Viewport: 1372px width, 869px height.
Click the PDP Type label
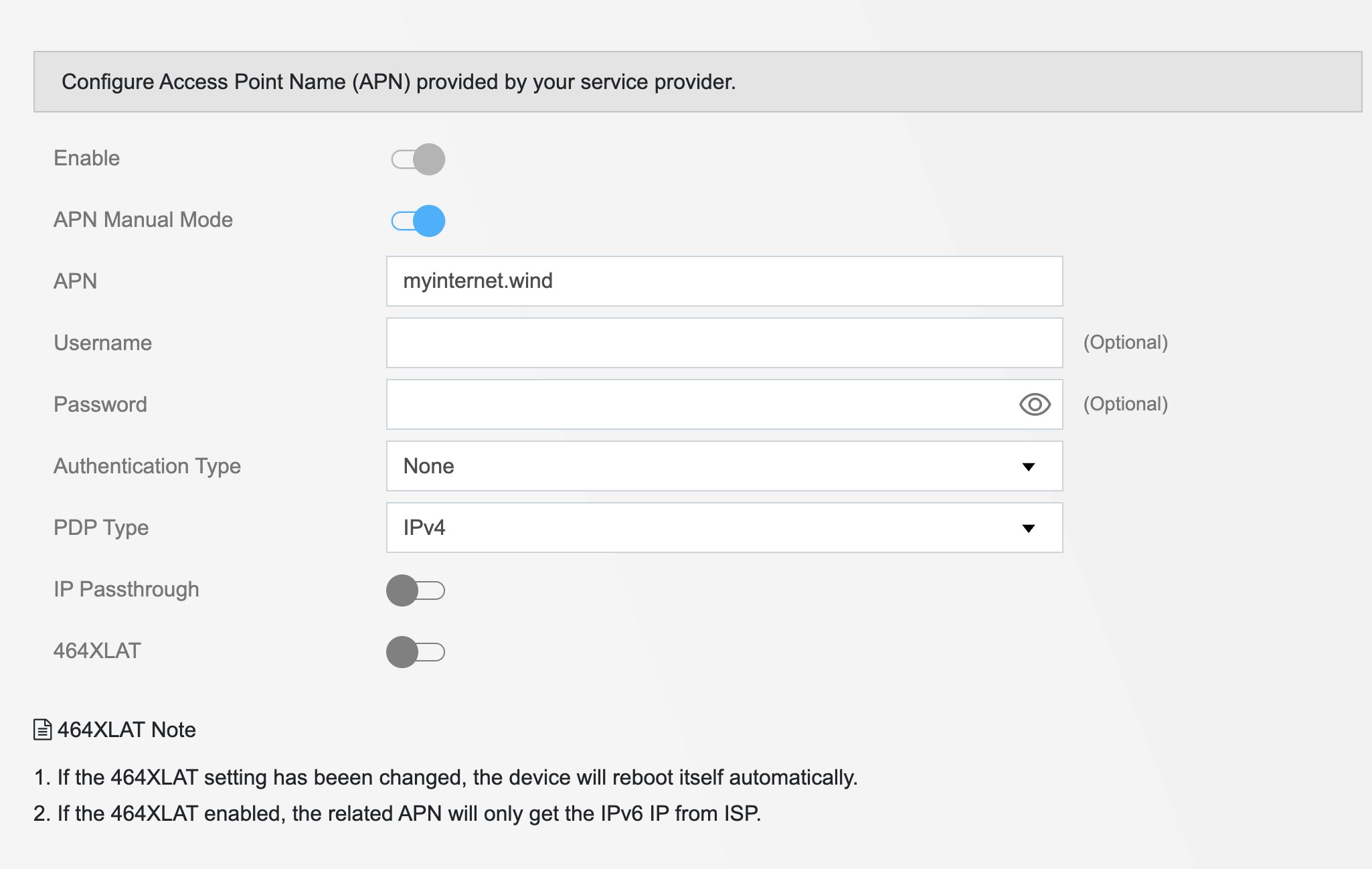click(x=101, y=528)
